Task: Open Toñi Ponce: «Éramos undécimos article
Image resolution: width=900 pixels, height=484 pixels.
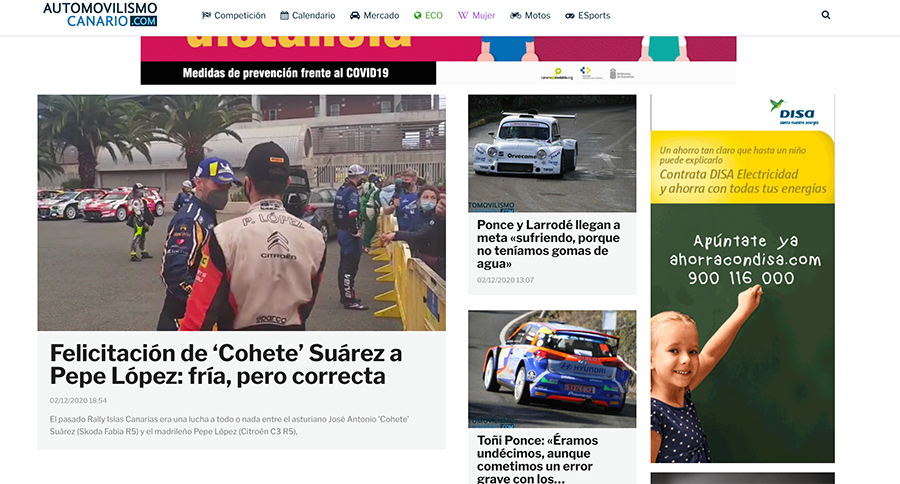Action: click(x=537, y=459)
